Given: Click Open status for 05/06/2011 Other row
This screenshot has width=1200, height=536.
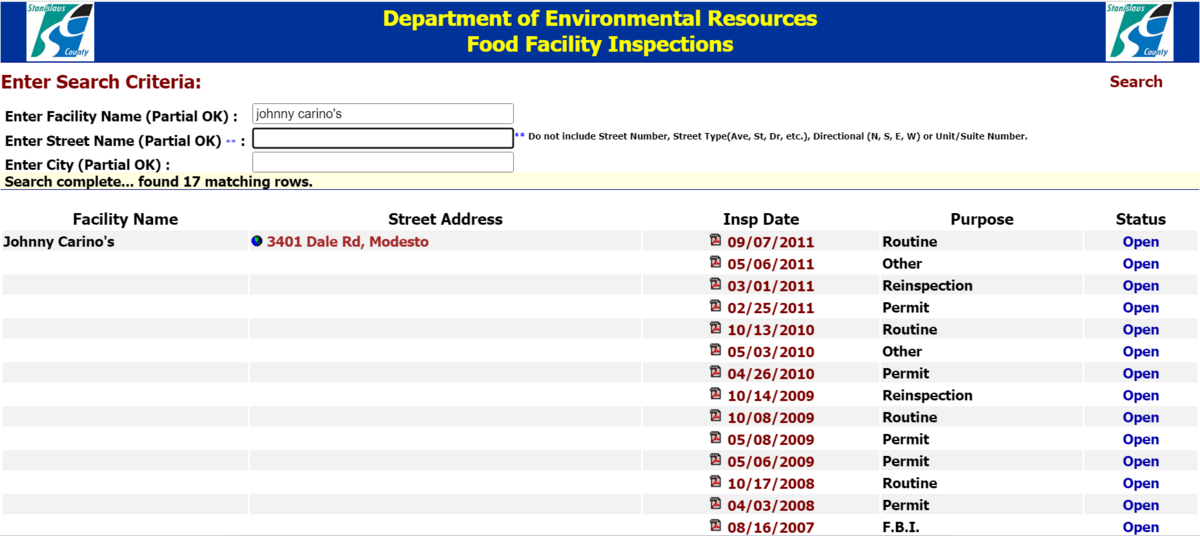Looking at the screenshot, I should pos(1141,264).
